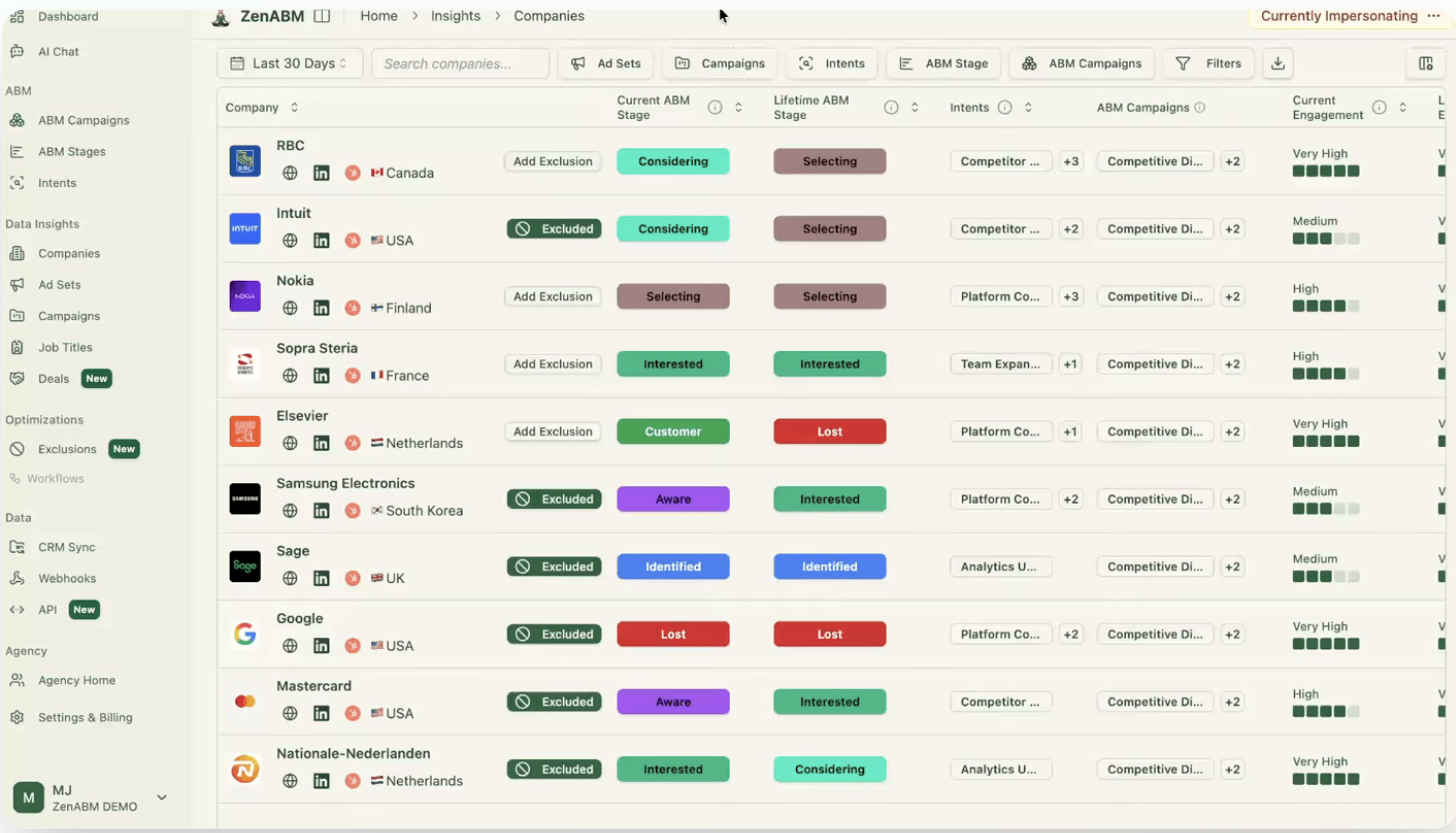1456x833 pixels.
Task: Open Mastercard HubSpot record icon
Action: pyautogui.click(x=352, y=713)
